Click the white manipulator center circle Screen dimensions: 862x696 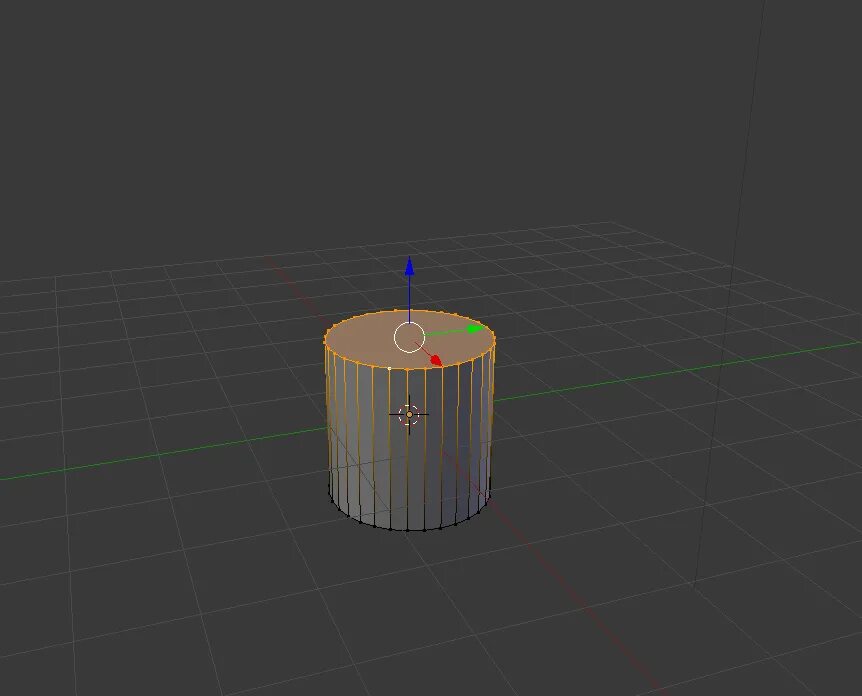coord(409,338)
